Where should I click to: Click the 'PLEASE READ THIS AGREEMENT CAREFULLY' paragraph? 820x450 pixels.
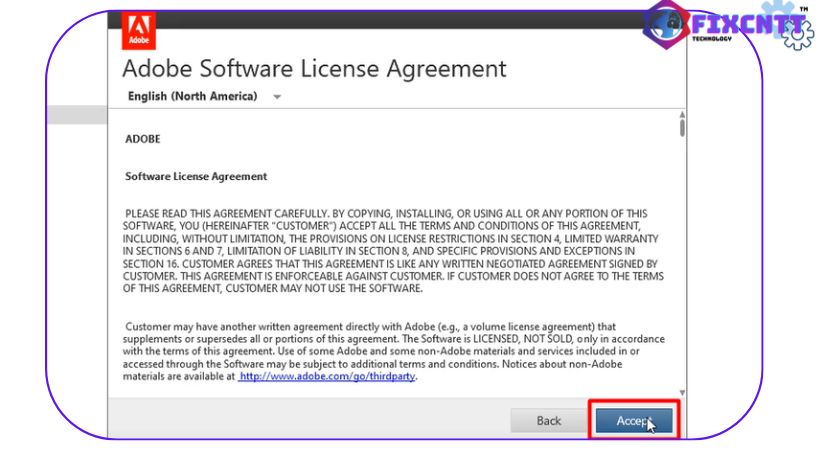pyautogui.click(x=393, y=251)
